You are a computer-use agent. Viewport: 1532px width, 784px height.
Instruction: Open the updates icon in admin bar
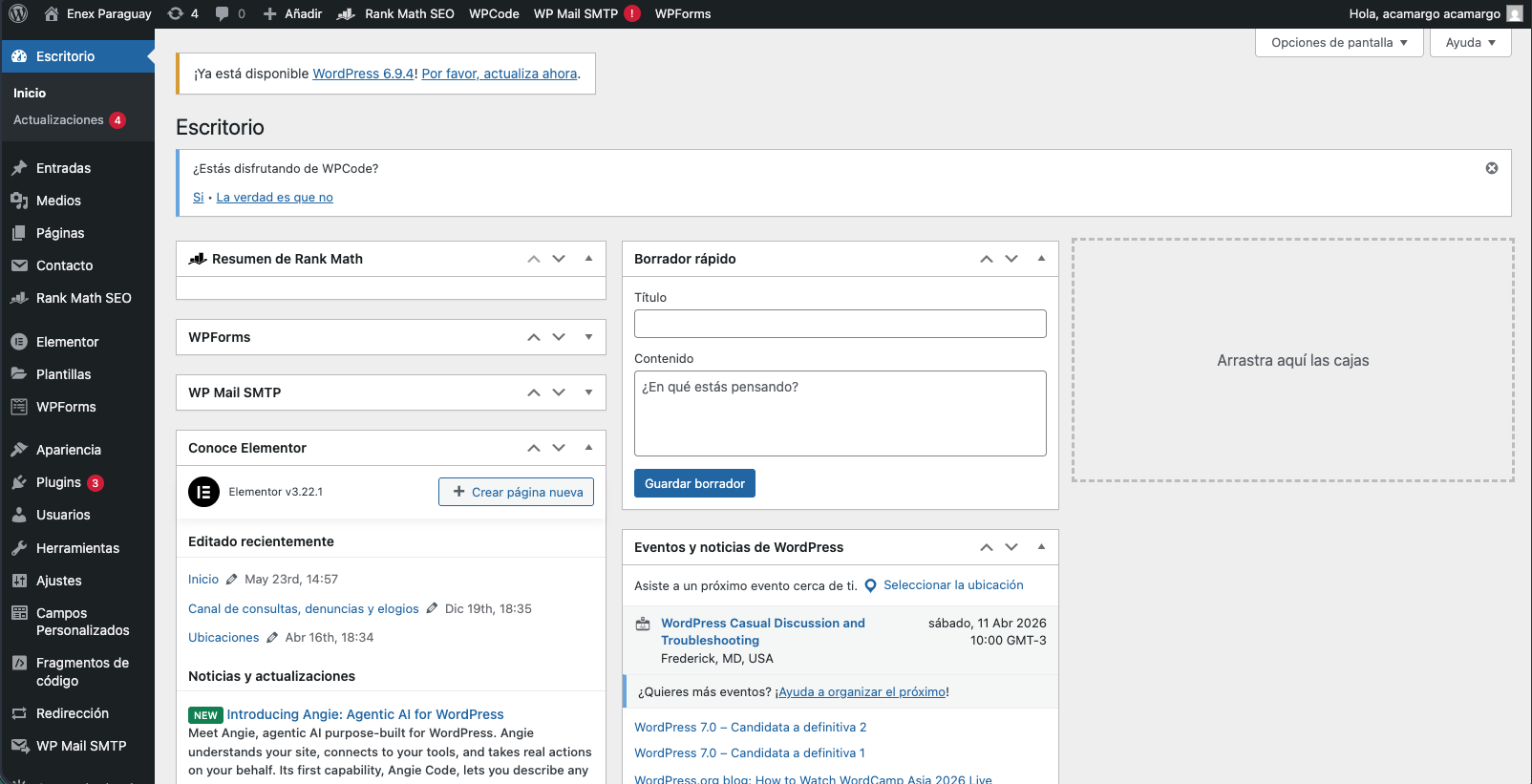pos(182,13)
